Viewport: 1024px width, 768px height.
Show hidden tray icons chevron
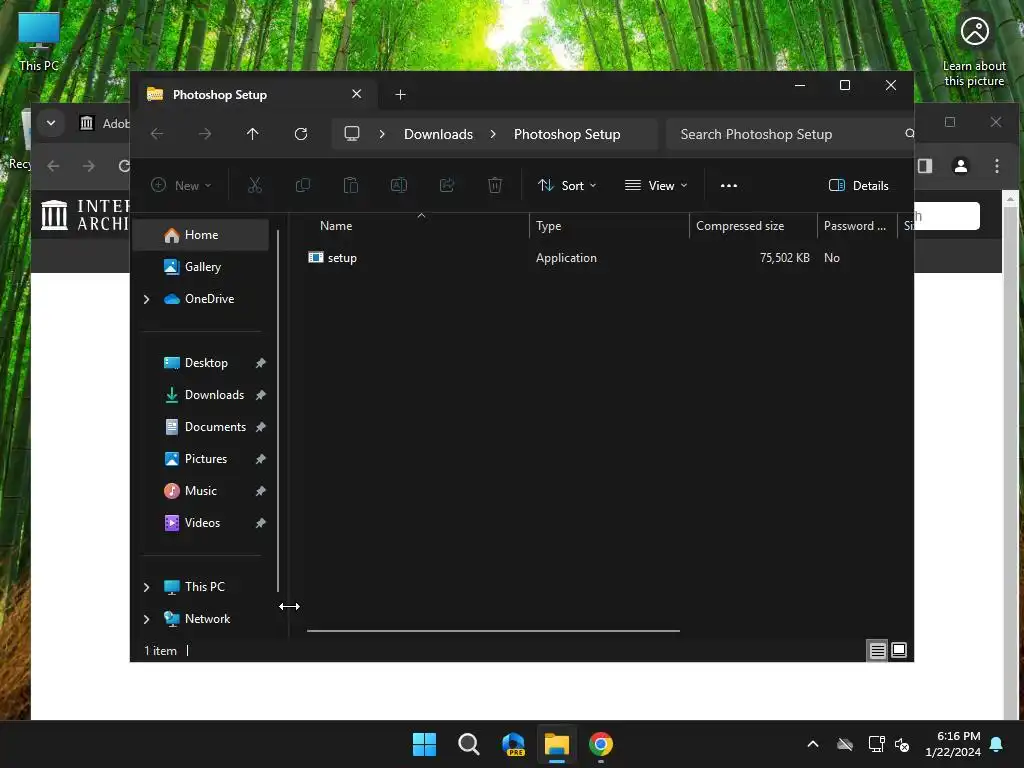pos(813,744)
